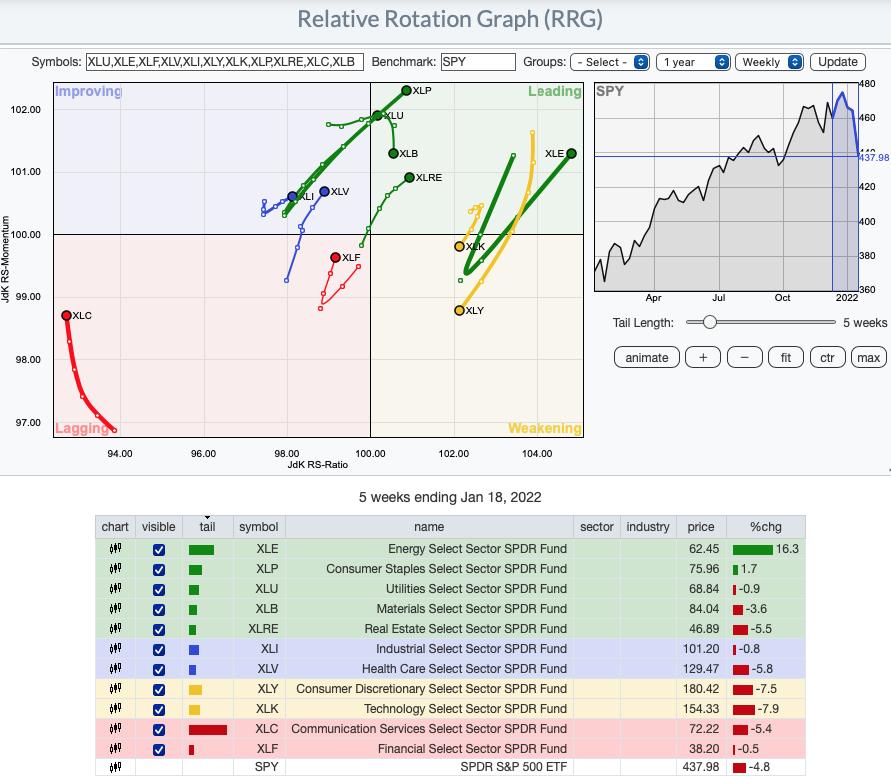
Task: Click the chart icon in the XLC row
Action: pyautogui.click(x=115, y=729)
